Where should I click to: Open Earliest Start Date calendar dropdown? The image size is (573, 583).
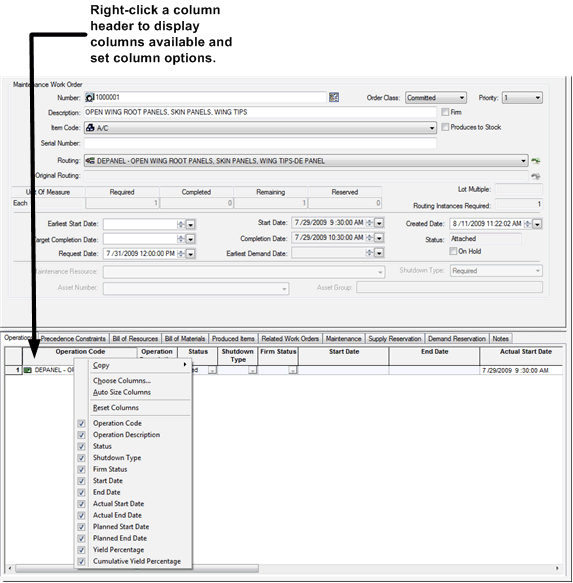click(x=190, y=224)
